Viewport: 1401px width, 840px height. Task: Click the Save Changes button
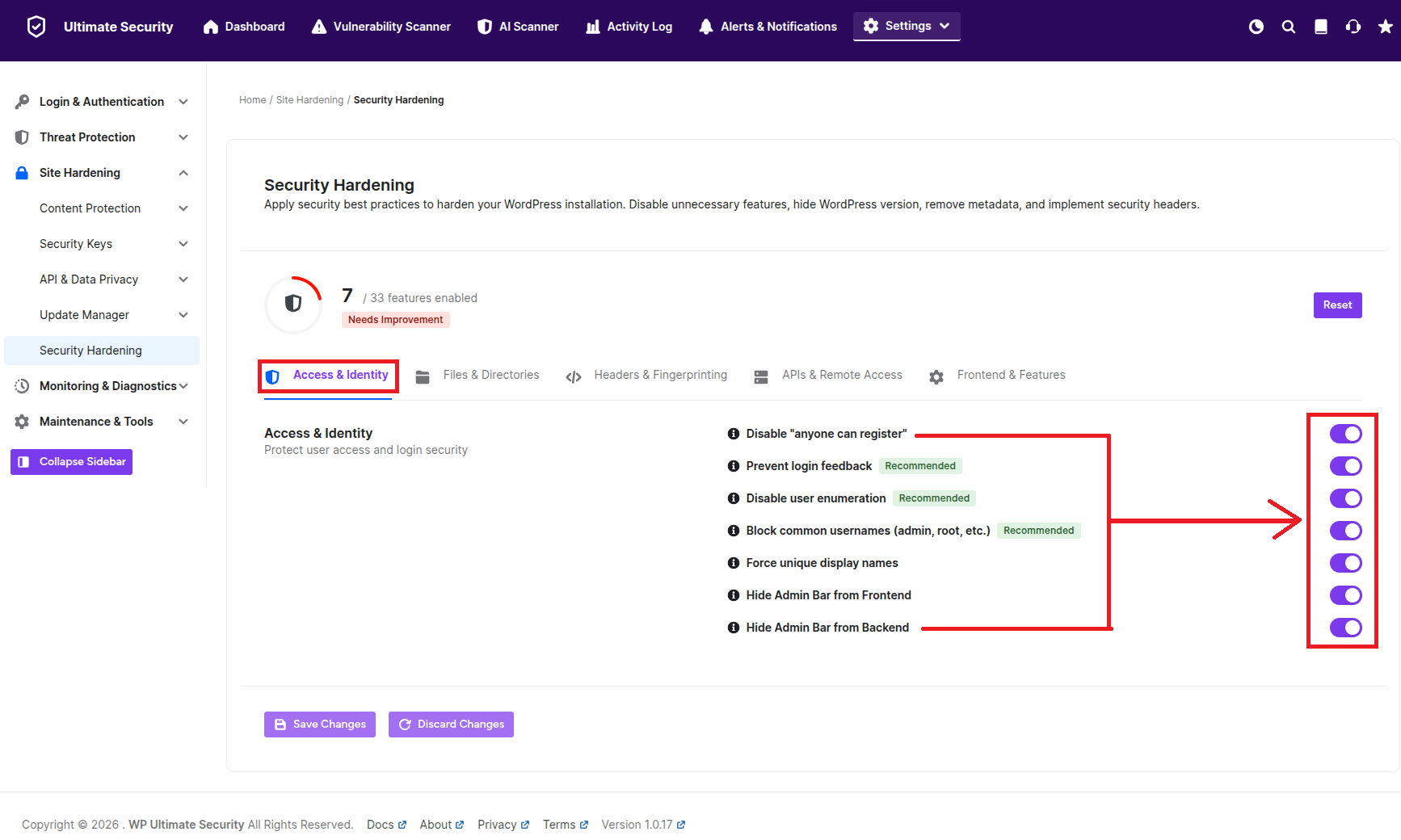(x=320, y=724)
